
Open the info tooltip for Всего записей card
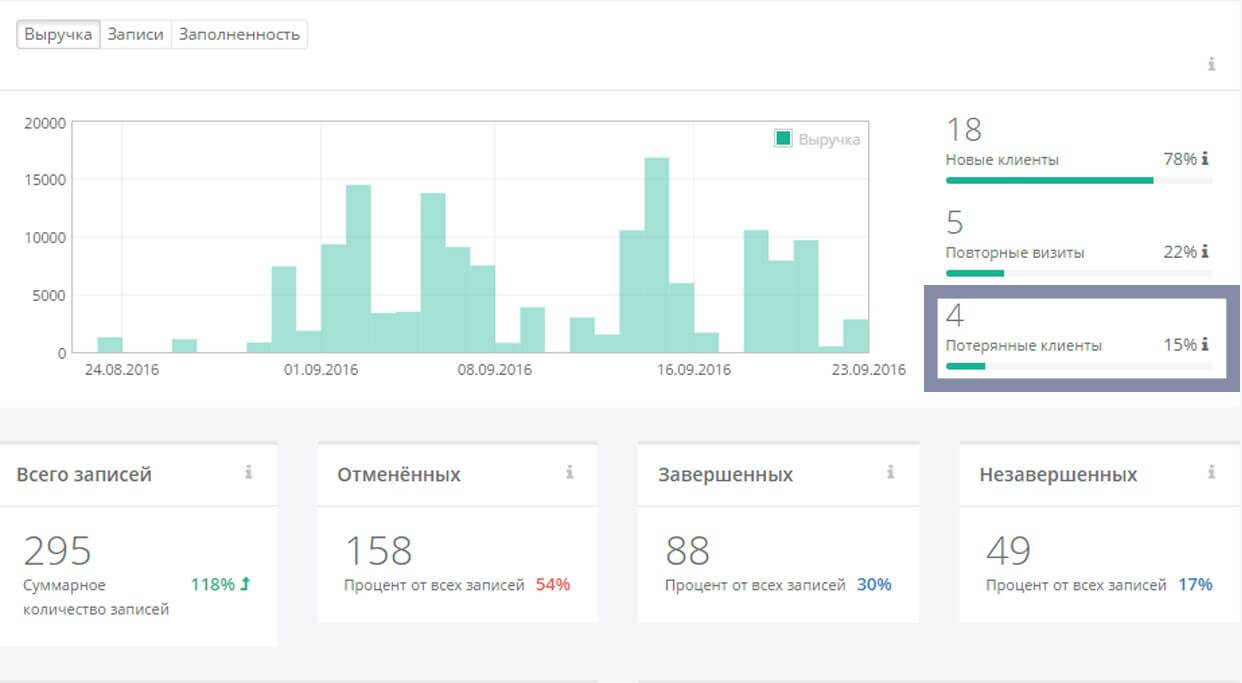(x=249, y=472)
